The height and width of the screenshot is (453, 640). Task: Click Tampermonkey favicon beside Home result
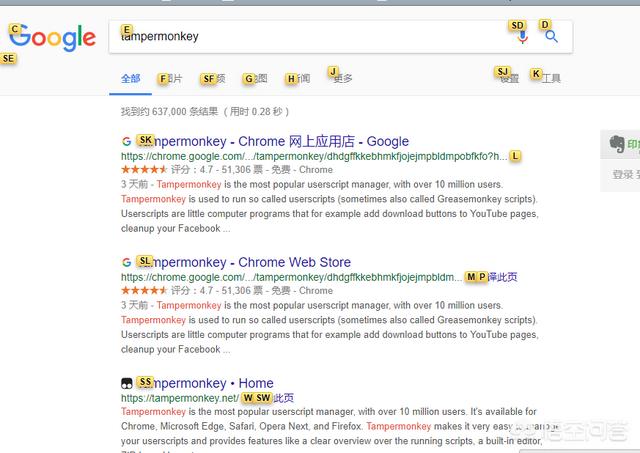pyautogui.click(x=127, y=383)
